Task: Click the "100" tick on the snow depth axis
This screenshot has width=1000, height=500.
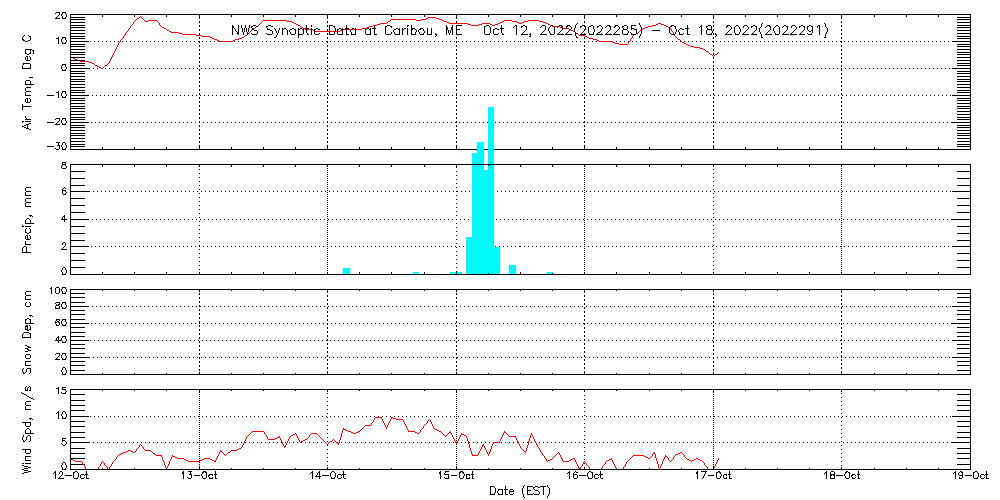Action: [56, 292]
